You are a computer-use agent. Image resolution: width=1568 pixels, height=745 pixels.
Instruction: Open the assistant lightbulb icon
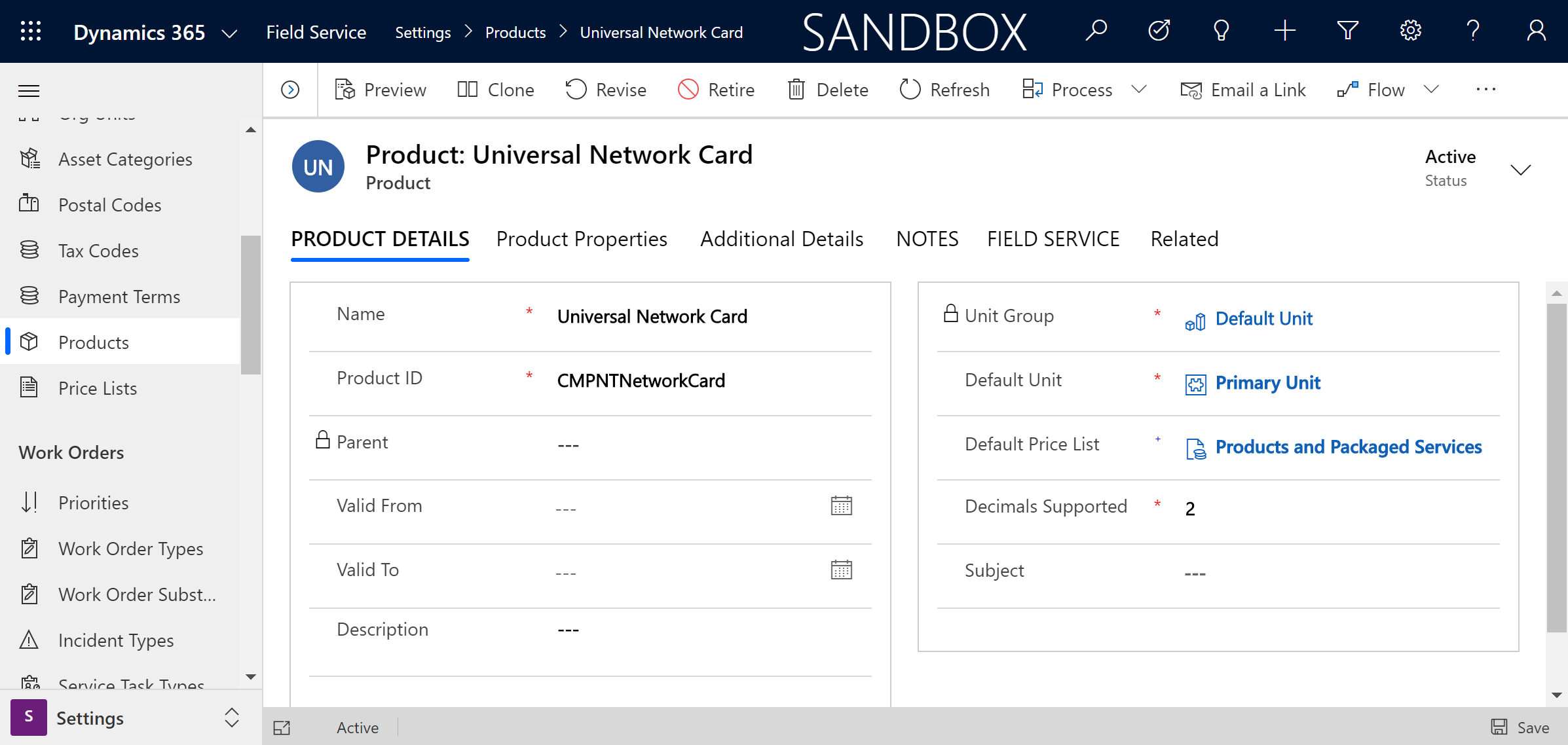[x=1221, y=31]
